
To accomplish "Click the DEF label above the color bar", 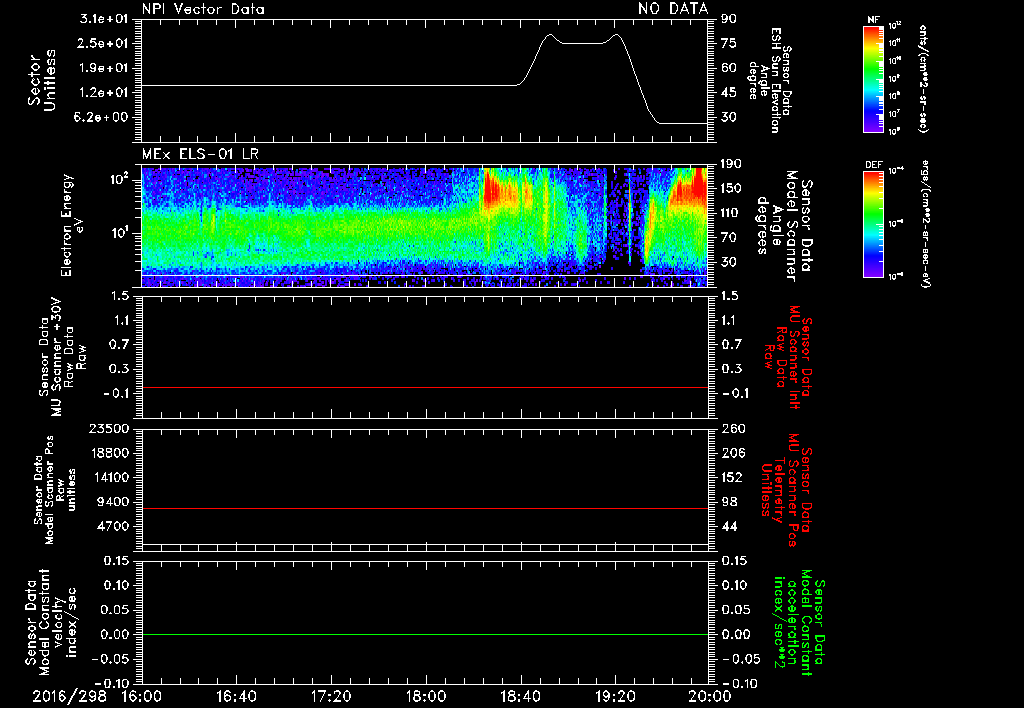I will (873, 165).
